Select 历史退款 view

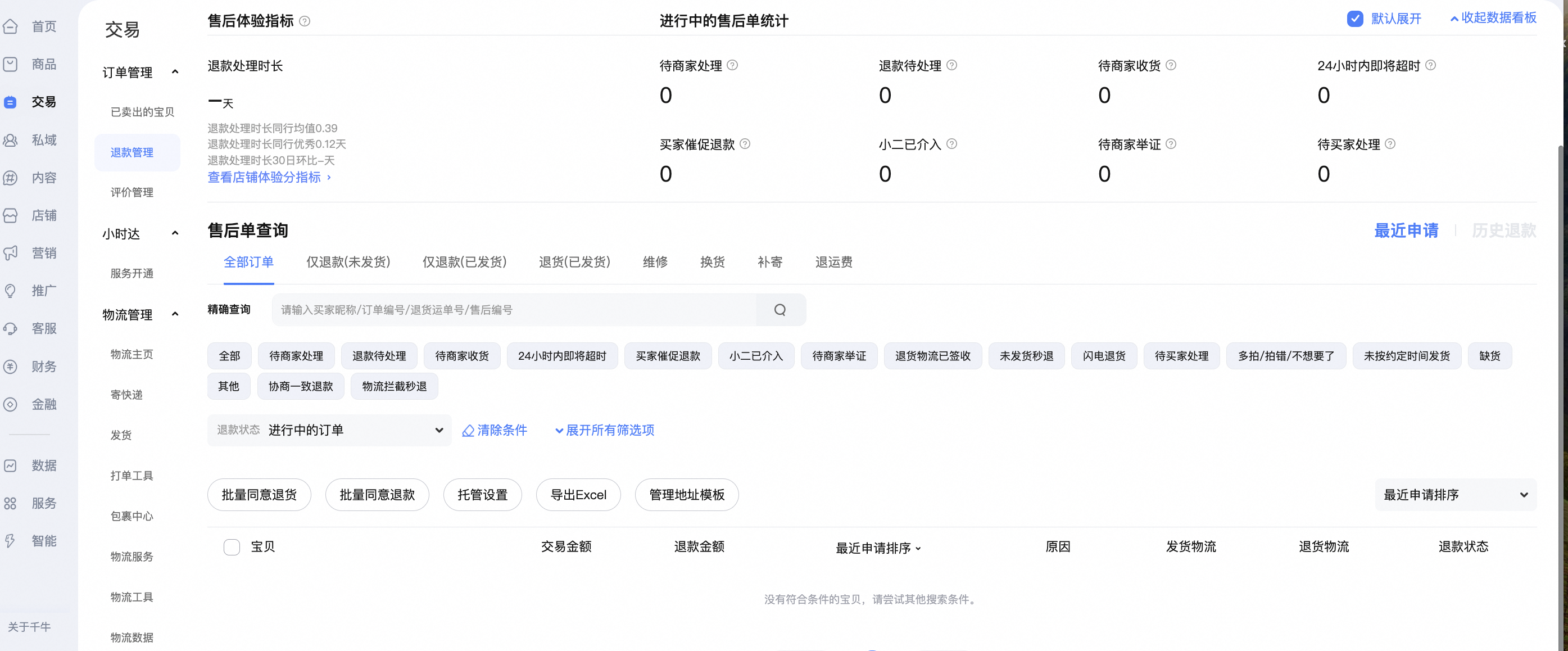[x=1504, y=230]
